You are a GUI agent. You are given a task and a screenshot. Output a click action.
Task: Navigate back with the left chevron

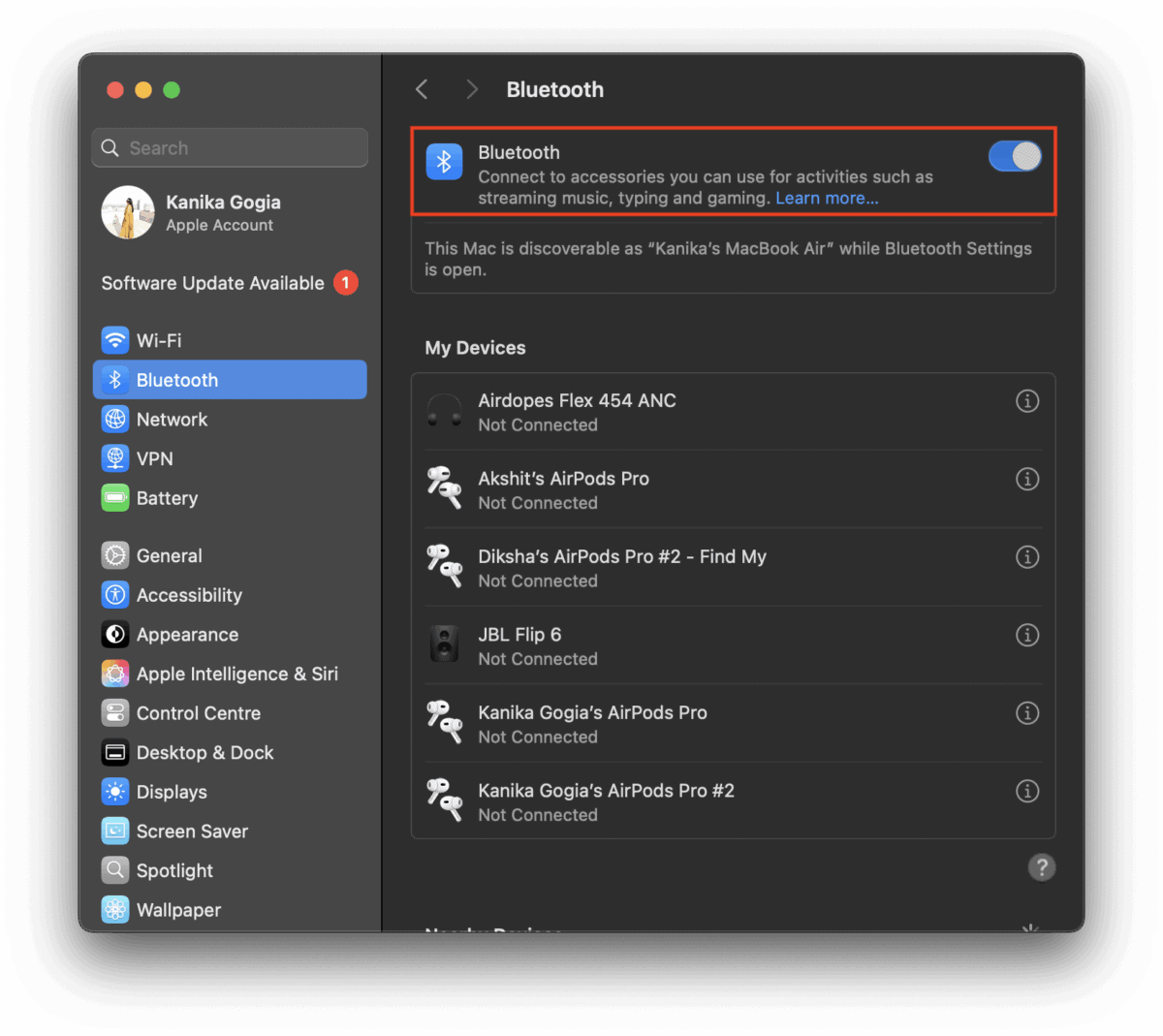click(x=421, y=88)
